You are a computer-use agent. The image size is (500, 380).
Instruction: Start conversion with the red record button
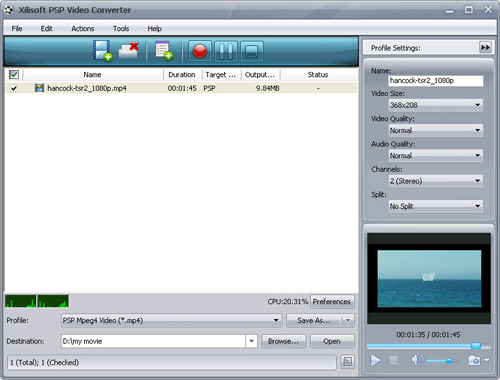click(200, 51)
